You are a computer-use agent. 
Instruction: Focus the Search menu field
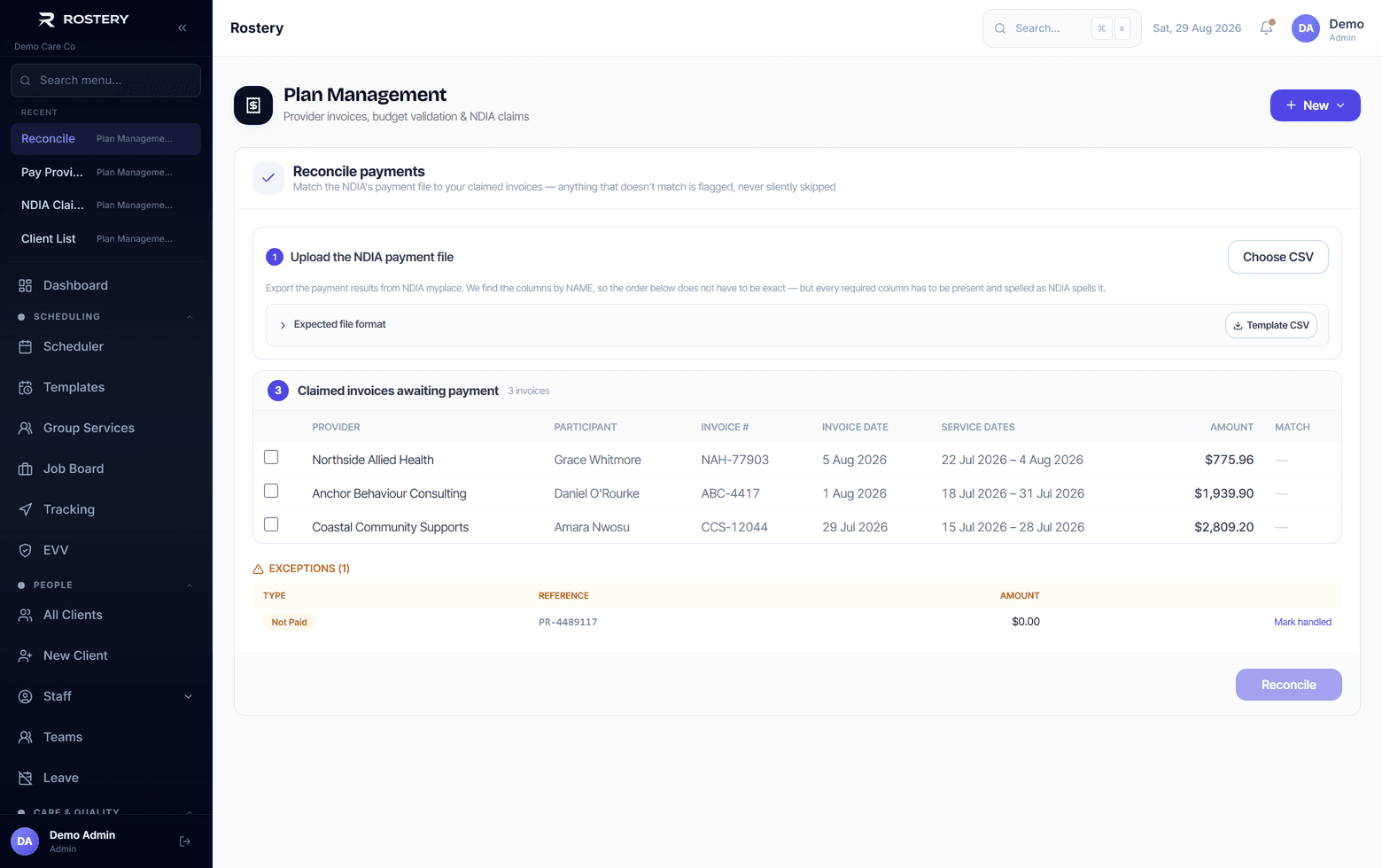tap(106, 80)
